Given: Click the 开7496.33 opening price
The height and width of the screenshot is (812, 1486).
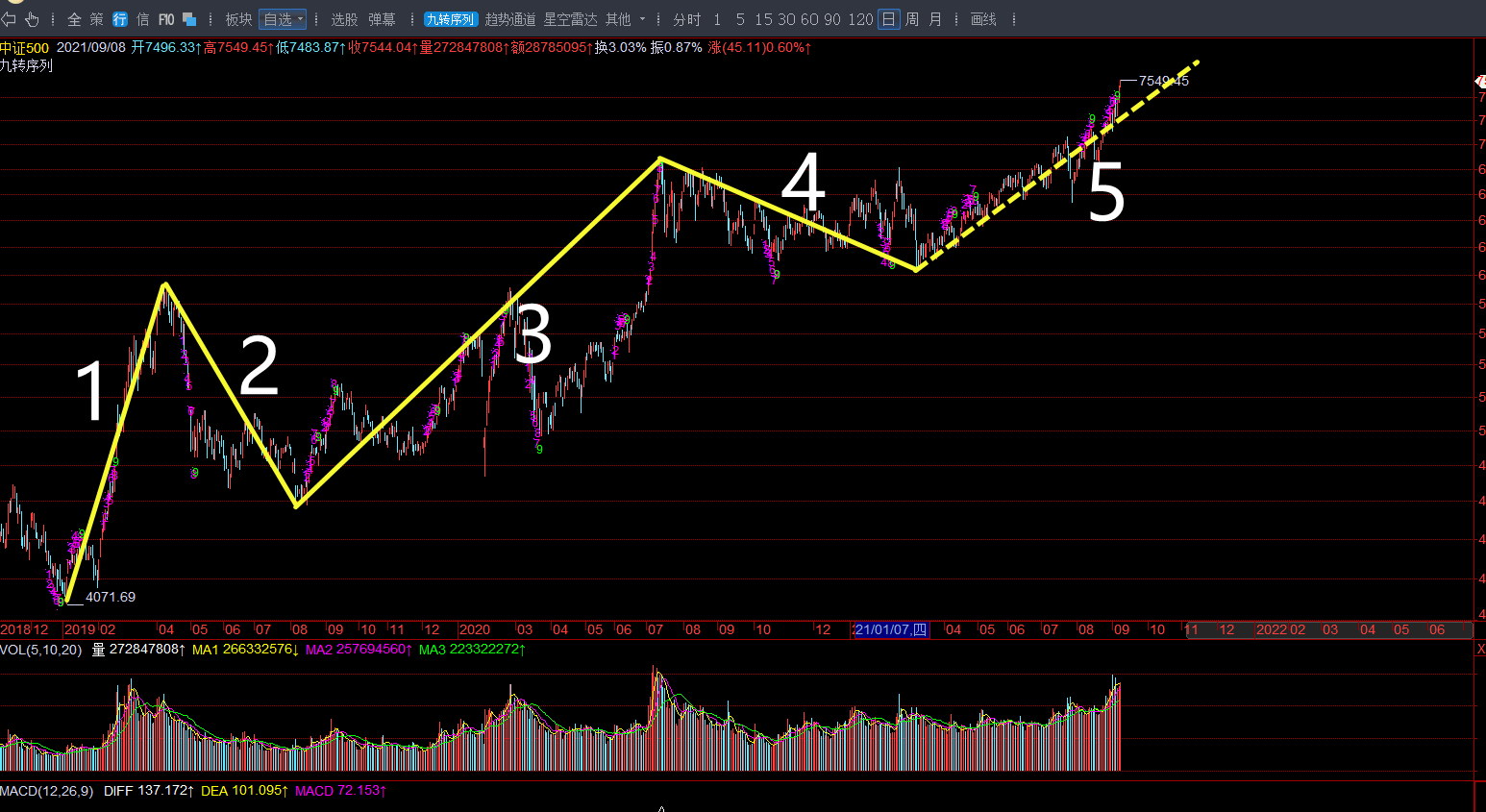Looking at the screenshot, I should 166,47.
